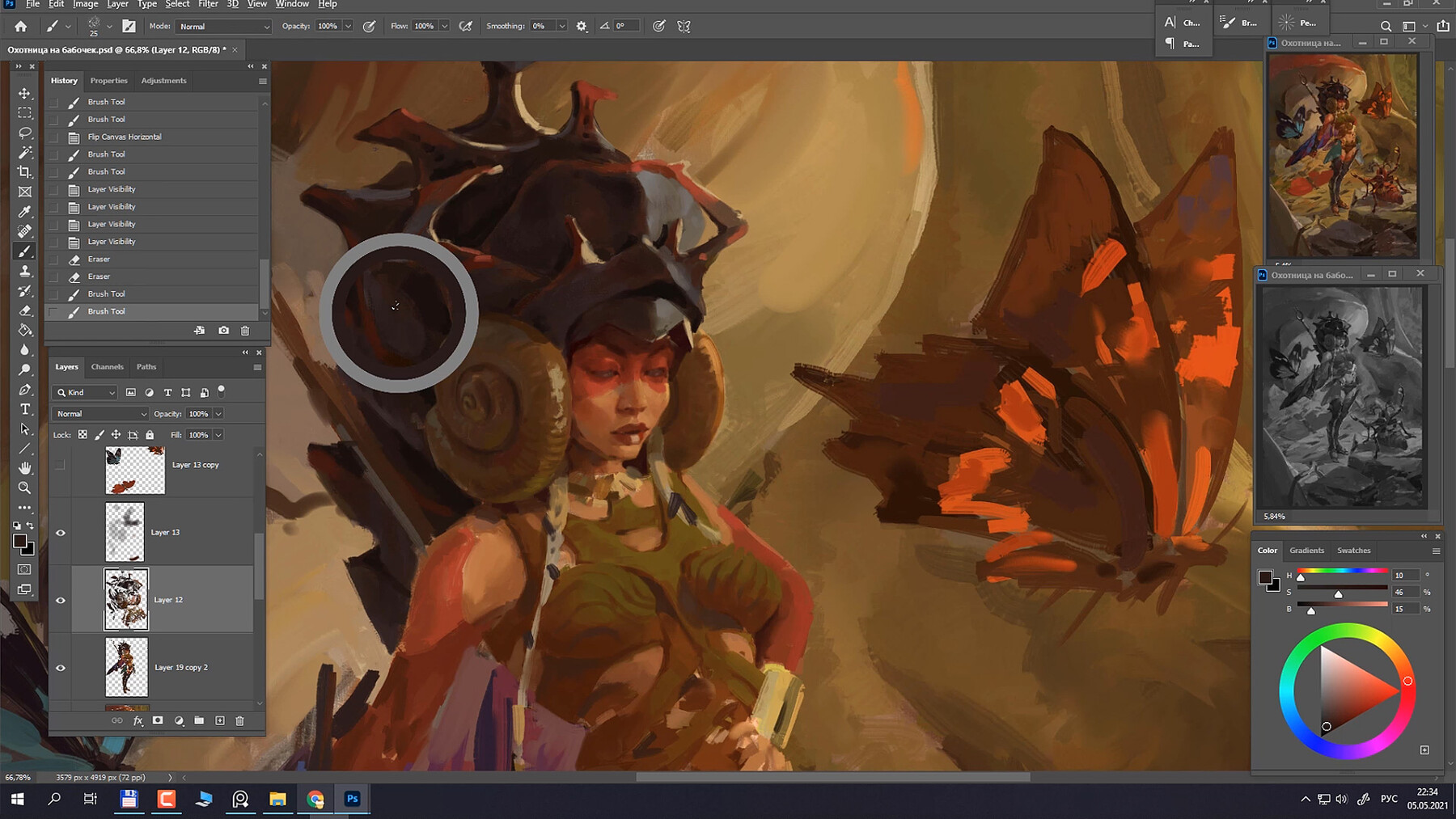Show Layer 13 copy visibility
Screen dimensions: 1456x819
tap(61, 465)
